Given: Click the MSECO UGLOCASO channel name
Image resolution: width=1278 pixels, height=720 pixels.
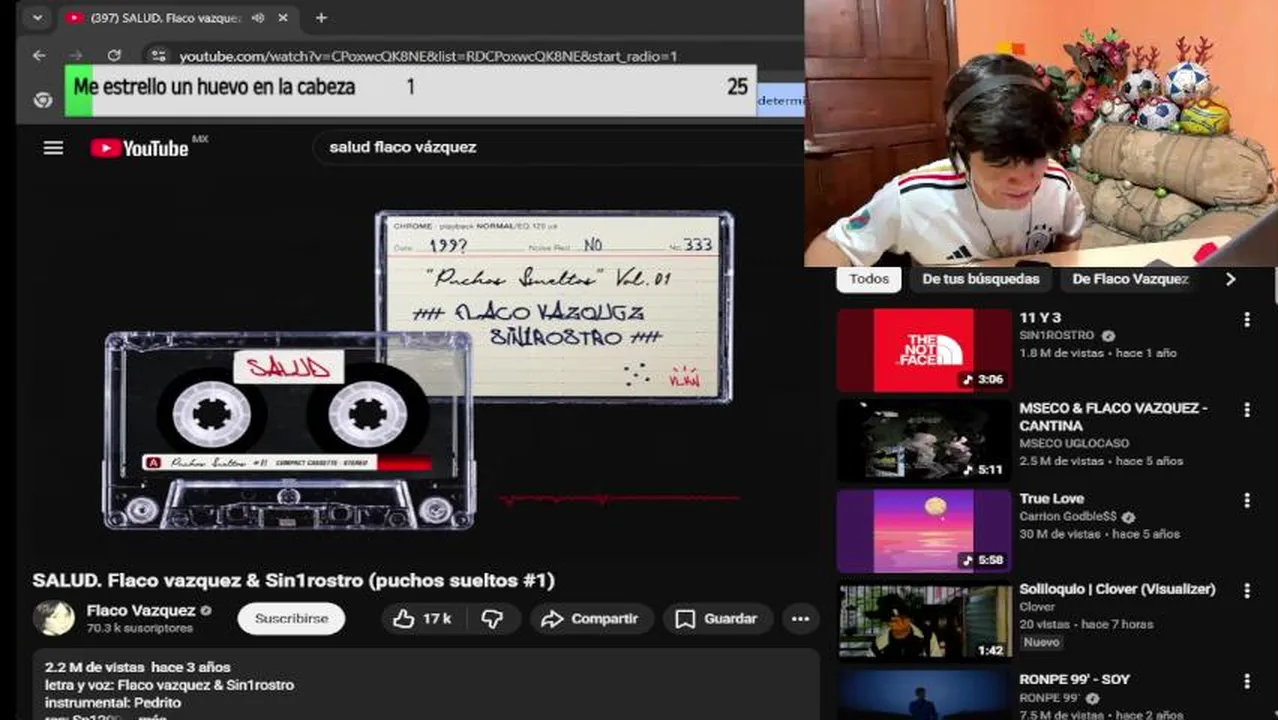Looking at the screenshot, I should (x=1074, y=443).
